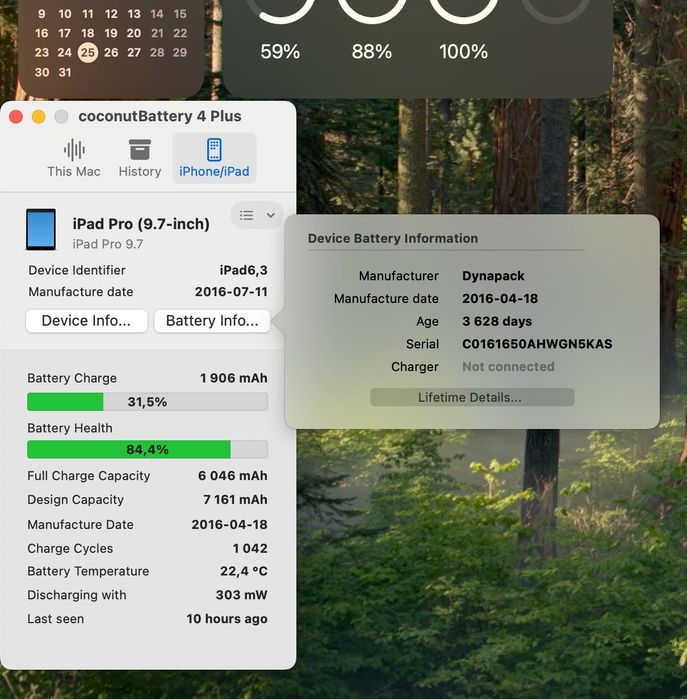This screenshot has height=699, width=687.
Task: Click the 22,4 °C battery temperature value
Action: (244, 571)
